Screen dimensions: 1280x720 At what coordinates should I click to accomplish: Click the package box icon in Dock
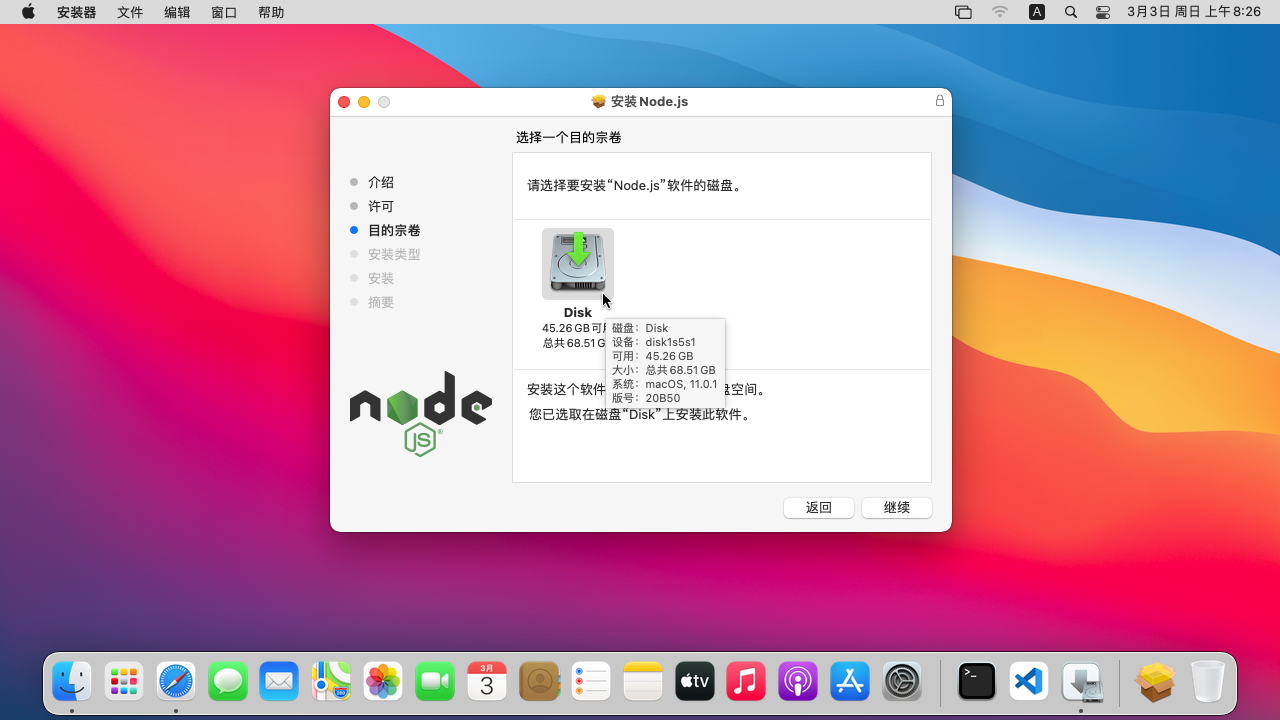1155,682
